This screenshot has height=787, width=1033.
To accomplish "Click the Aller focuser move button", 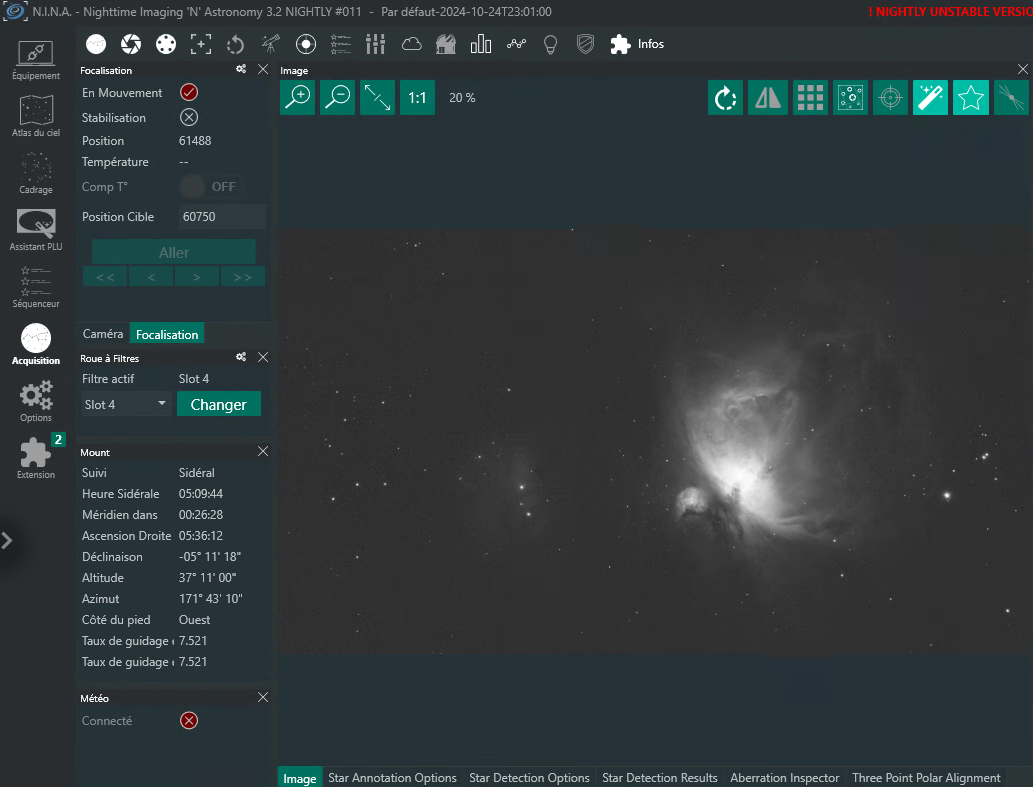I will pyautogui.click(x=174, y=252).
